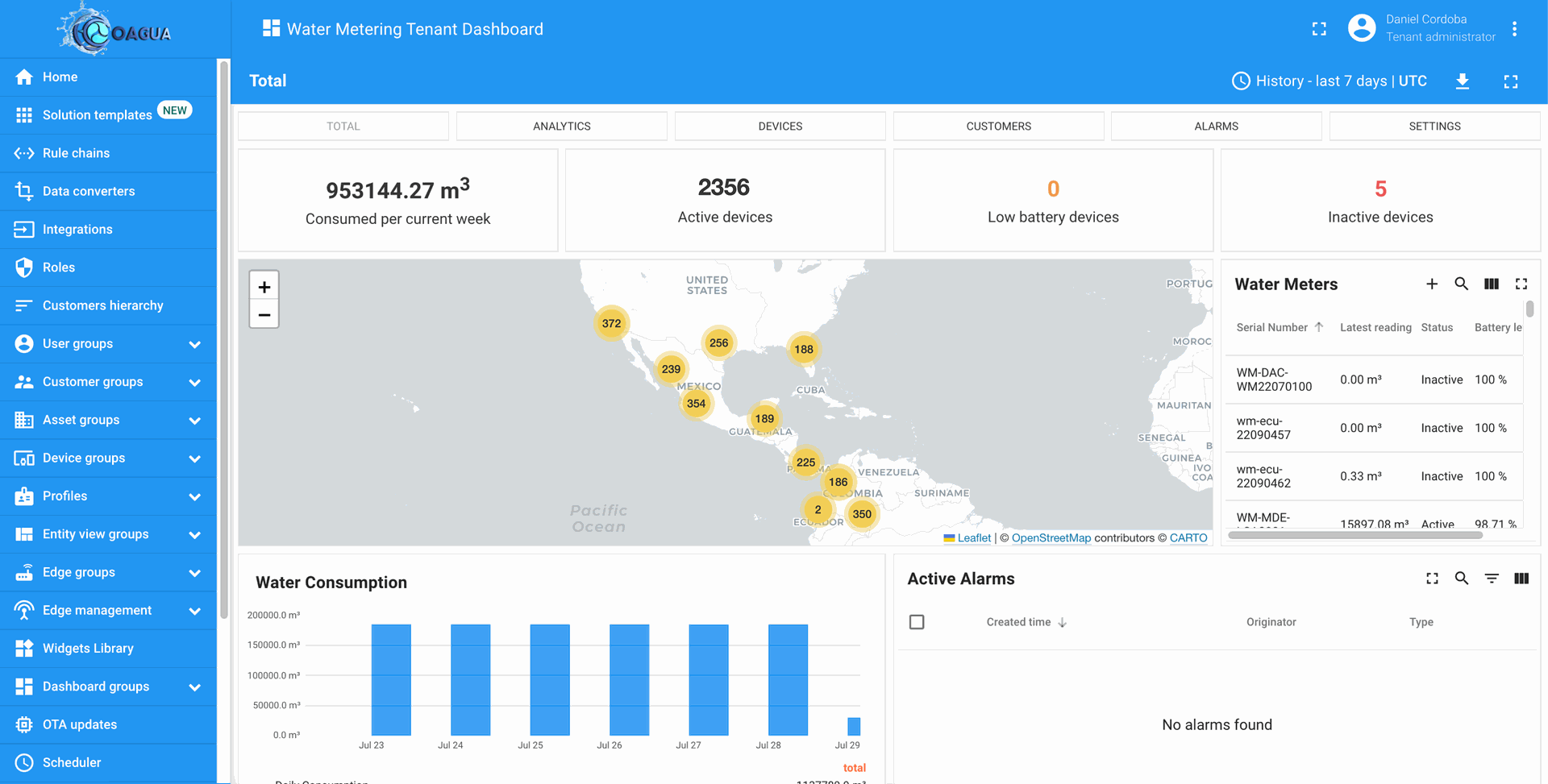
Task: Click the map zoom in button
Action: tap(264, 287)
